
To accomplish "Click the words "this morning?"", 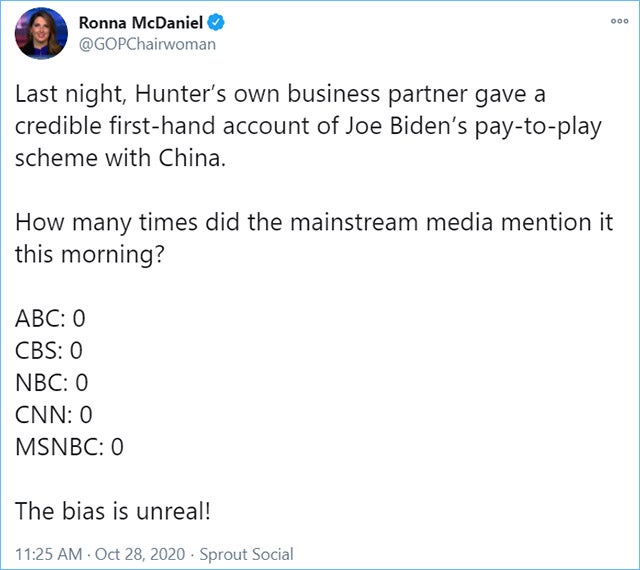I will tap(81, 255).
